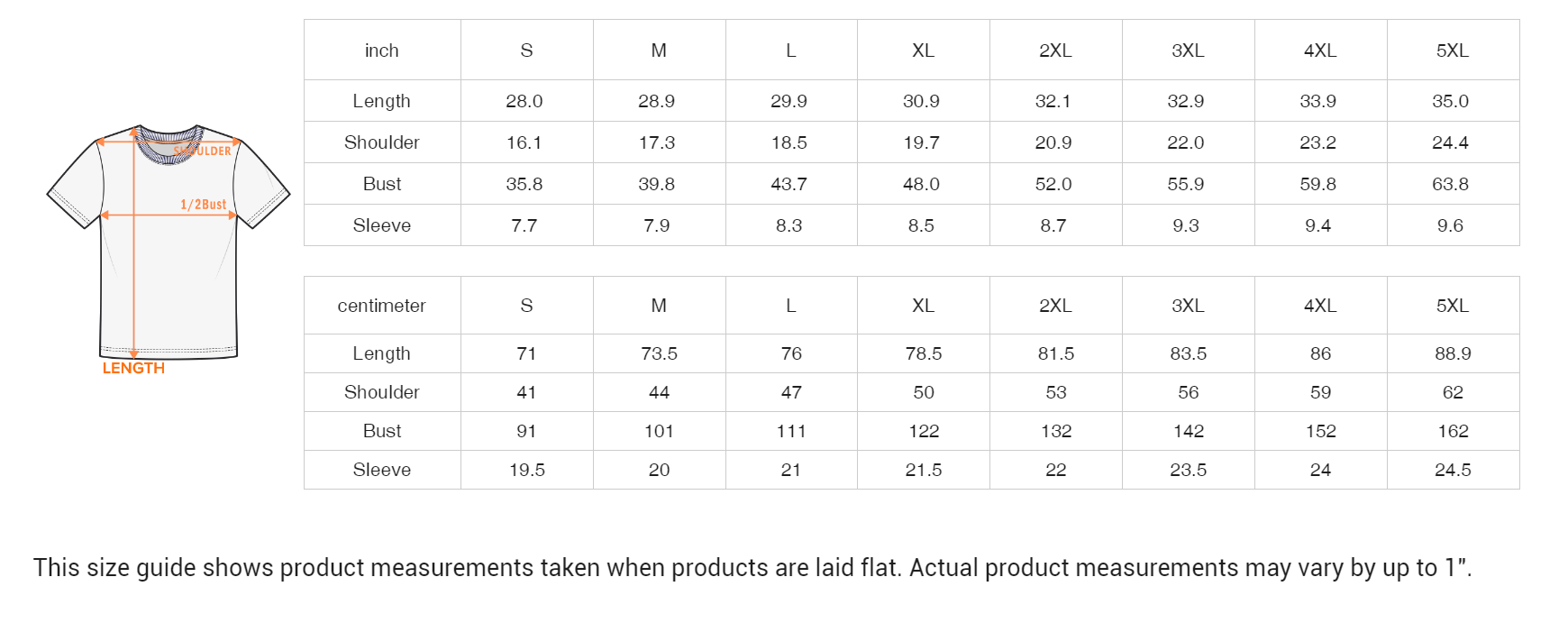Select the "centimeter" table header cell

382,306
